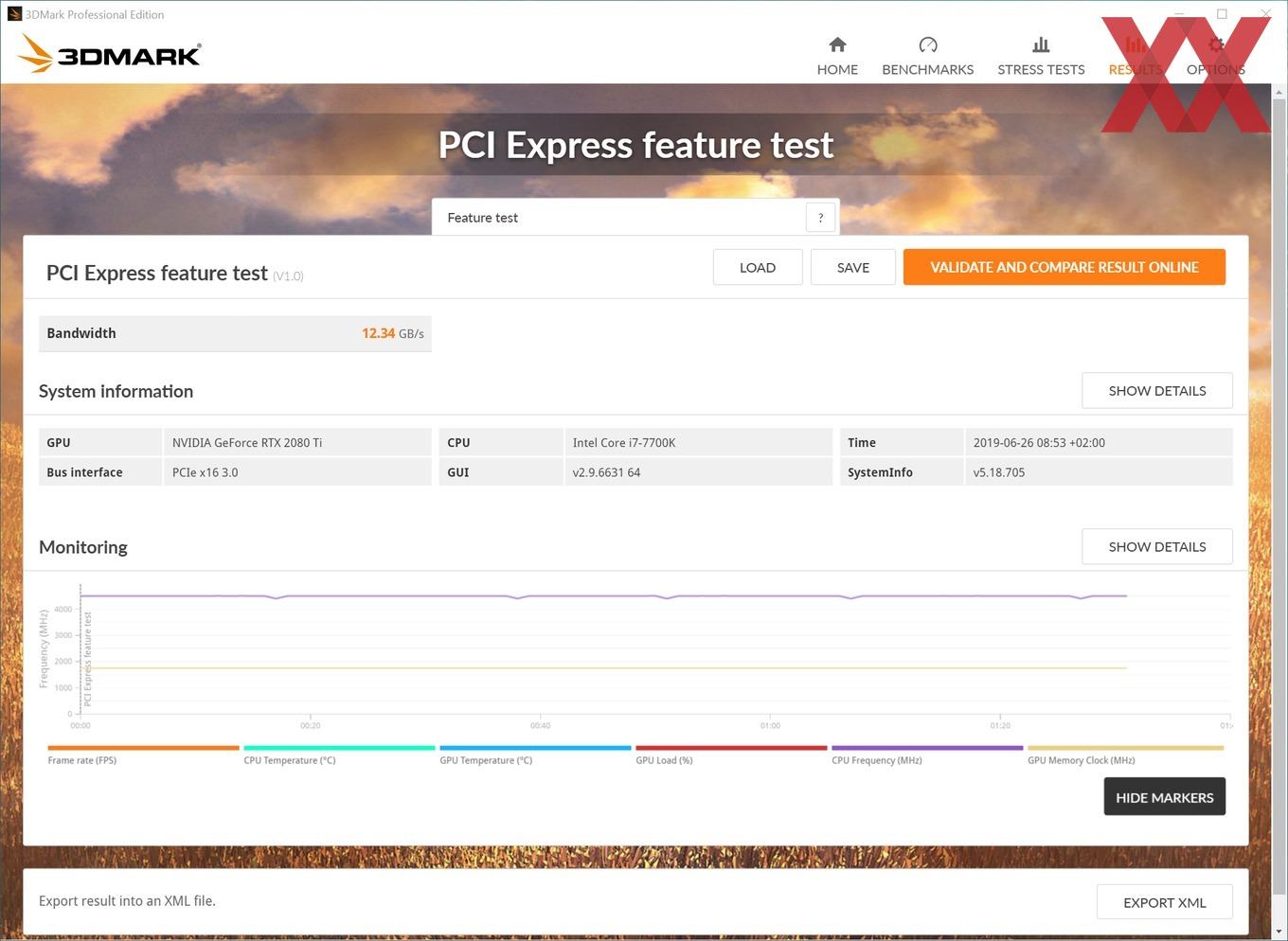Click the 3DMark title bar app icon
Viewport: 1288px width, 941px height.
click(x=14, y=14)
